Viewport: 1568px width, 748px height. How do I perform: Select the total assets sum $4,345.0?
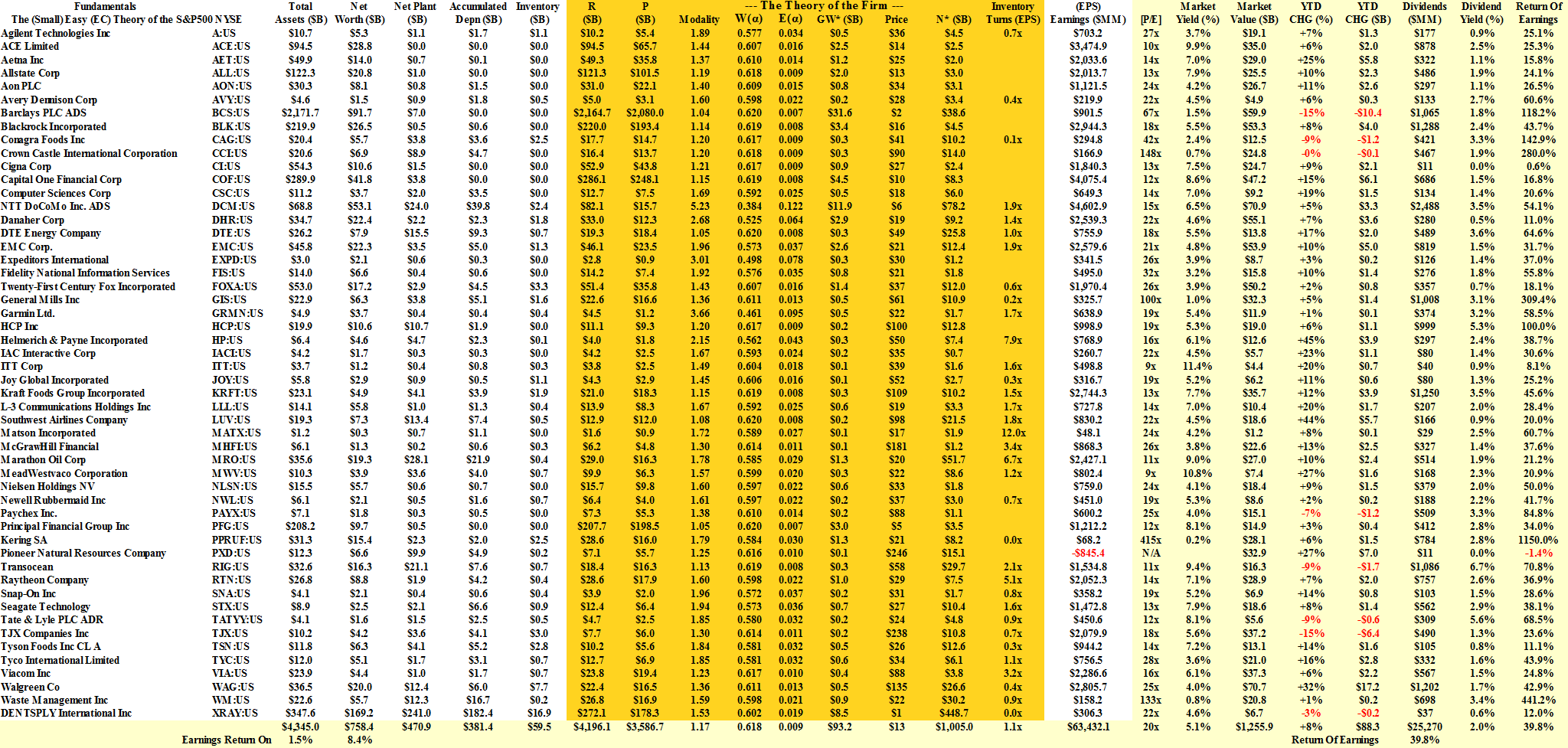coord(300,727)
